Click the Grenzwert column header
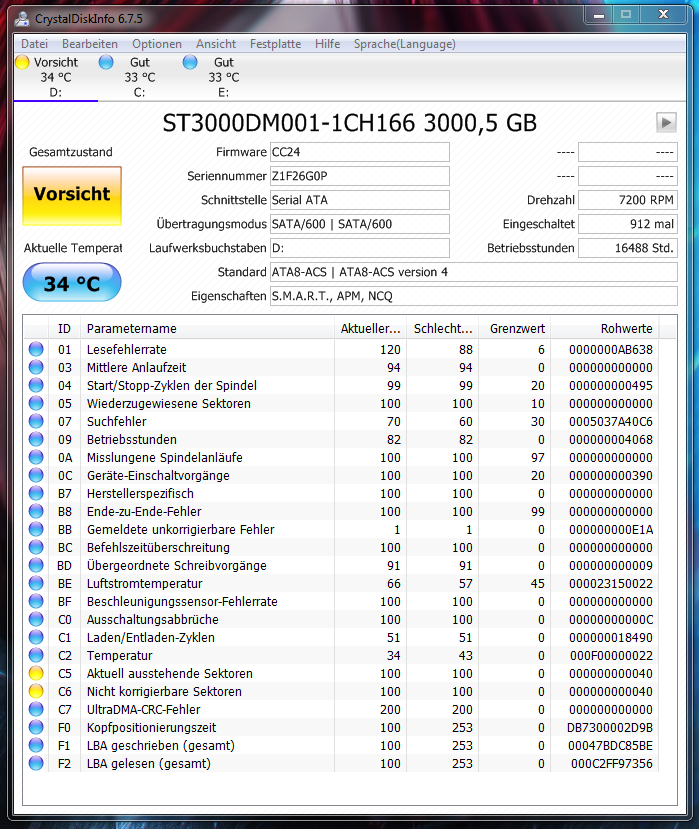699x829 pixels. [514, 328]
